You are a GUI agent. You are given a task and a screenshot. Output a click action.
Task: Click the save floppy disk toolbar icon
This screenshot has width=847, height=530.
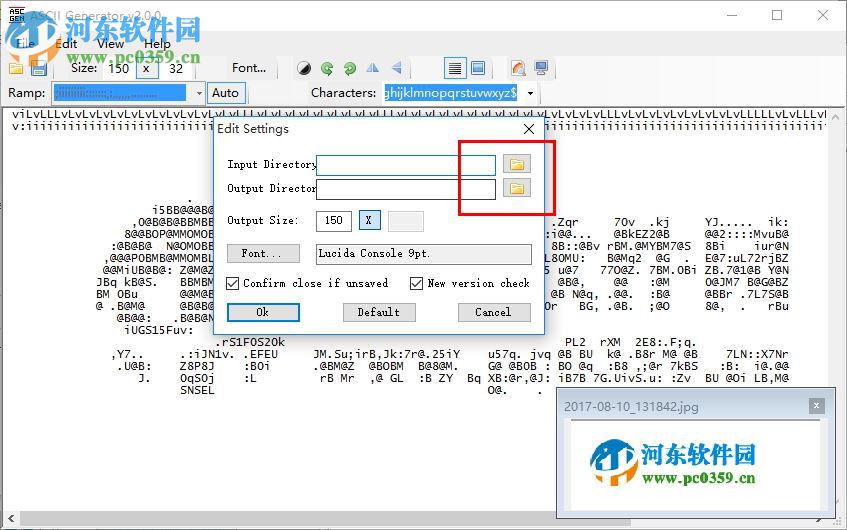(x=38, y=69)
